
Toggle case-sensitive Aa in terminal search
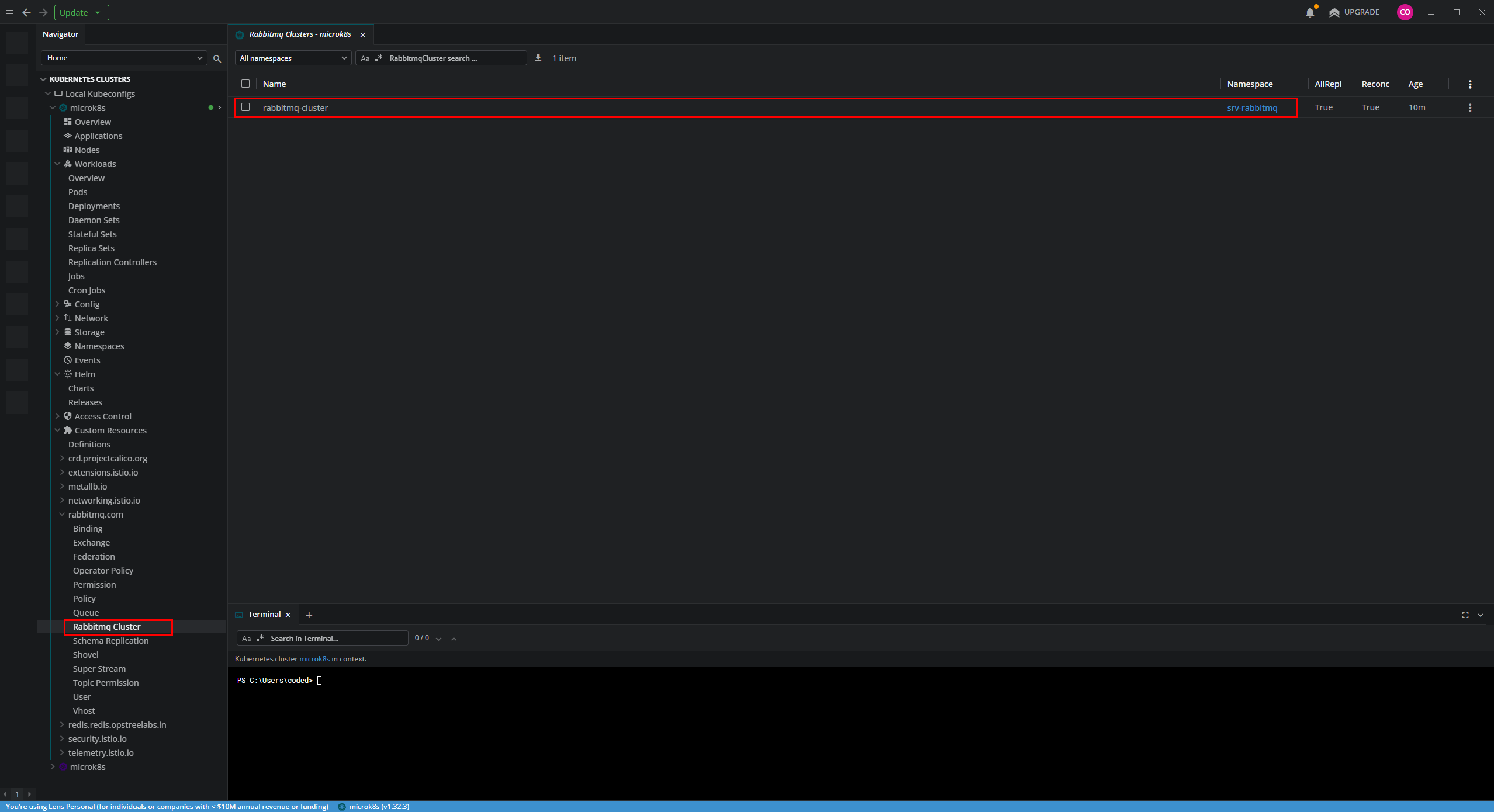click(247, 639)
